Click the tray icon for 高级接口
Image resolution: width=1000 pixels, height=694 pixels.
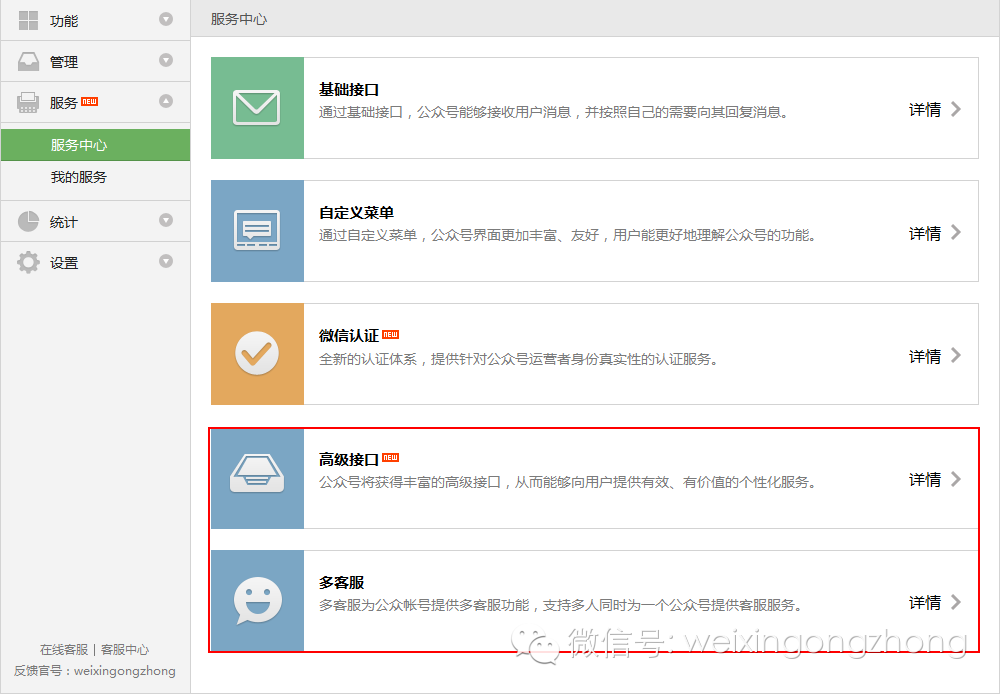point(257,473)
